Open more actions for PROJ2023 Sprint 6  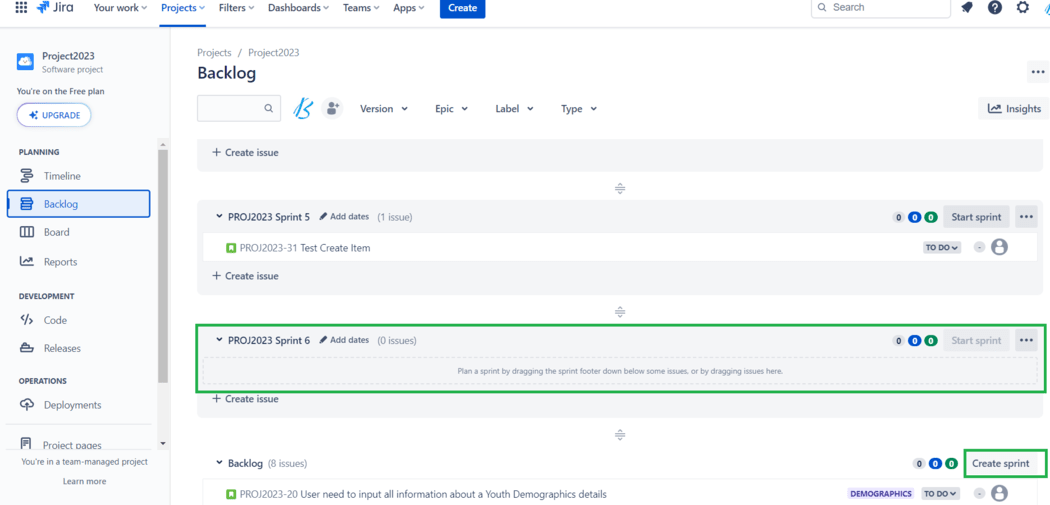click(x=1026, y=340)
